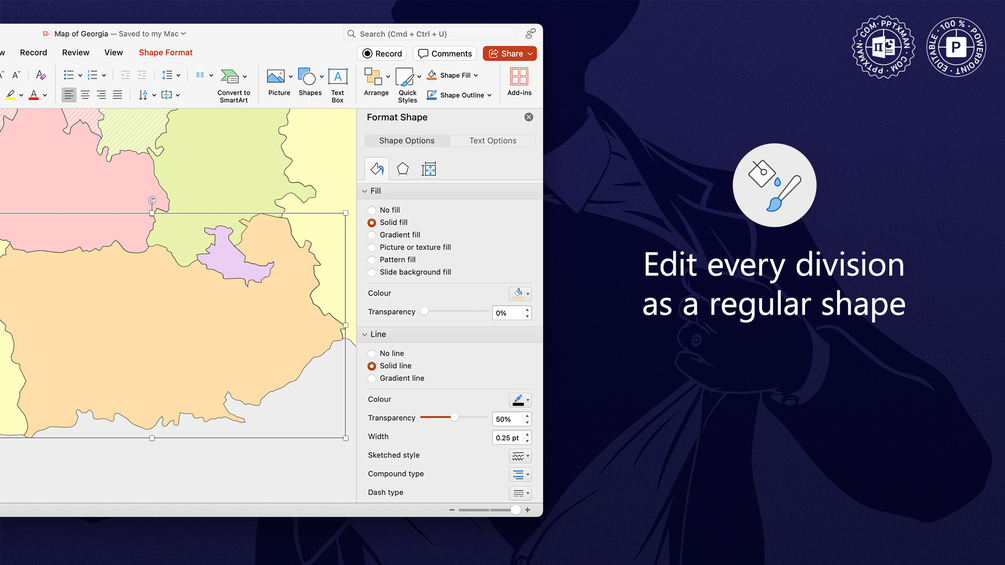Select the Pattern fill option
The width and height of the screenshot is (1005, 565).
coord(372,259)
